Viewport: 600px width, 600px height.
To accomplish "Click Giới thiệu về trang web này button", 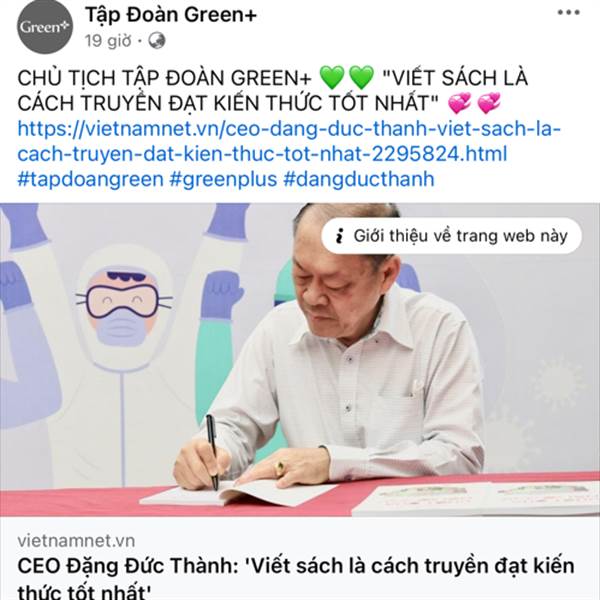I will click(452, 236).
